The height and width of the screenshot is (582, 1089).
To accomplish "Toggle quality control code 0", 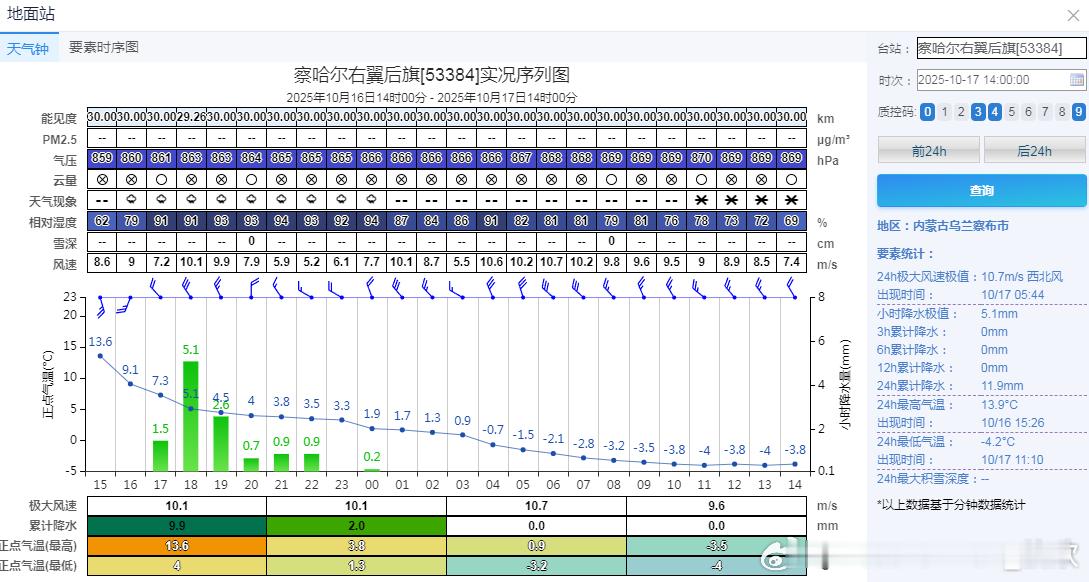I will tap(927, 112).
